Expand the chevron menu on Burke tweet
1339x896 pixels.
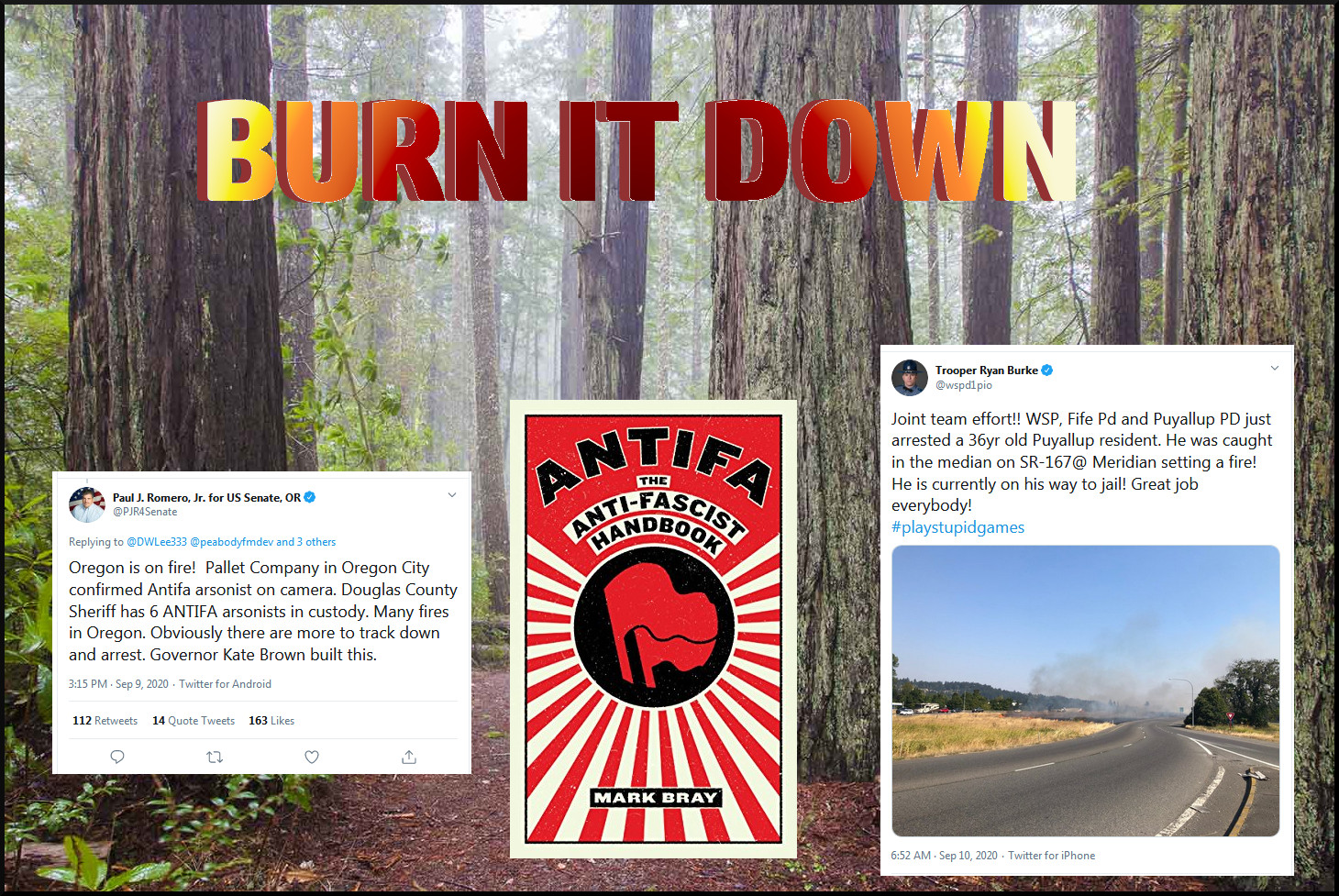(1275, 368)
